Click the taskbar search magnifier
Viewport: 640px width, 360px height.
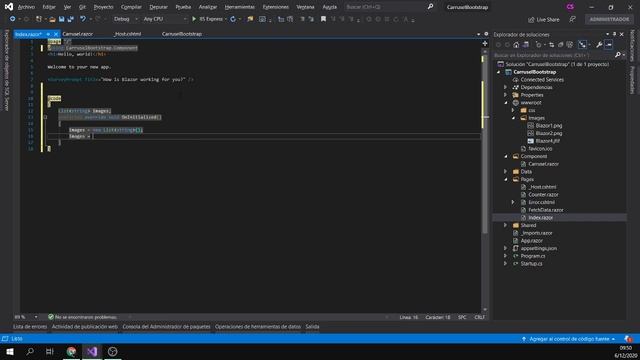tap(30, 351)
